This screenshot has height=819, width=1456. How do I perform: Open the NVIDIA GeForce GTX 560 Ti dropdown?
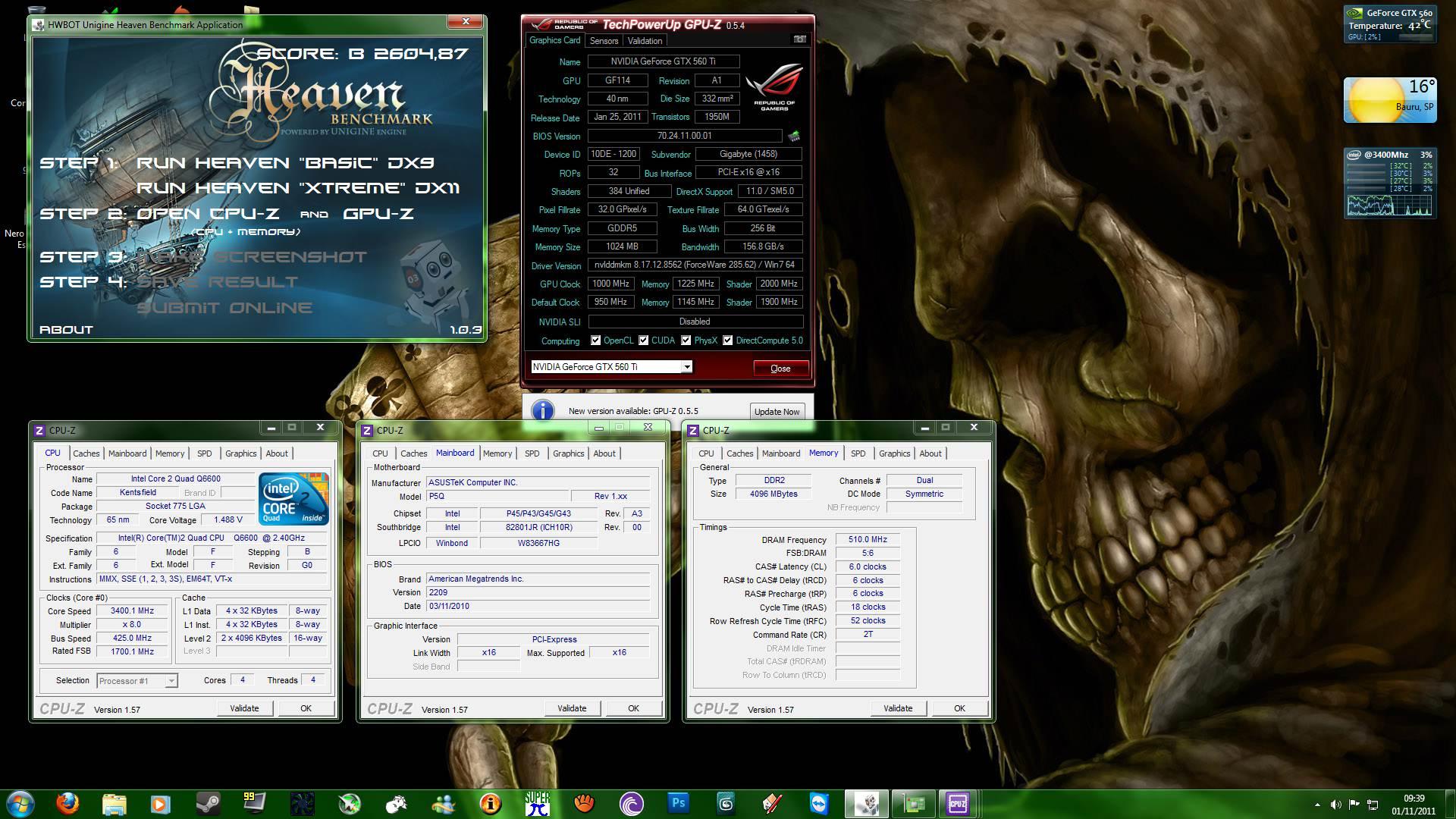[611, 367]
